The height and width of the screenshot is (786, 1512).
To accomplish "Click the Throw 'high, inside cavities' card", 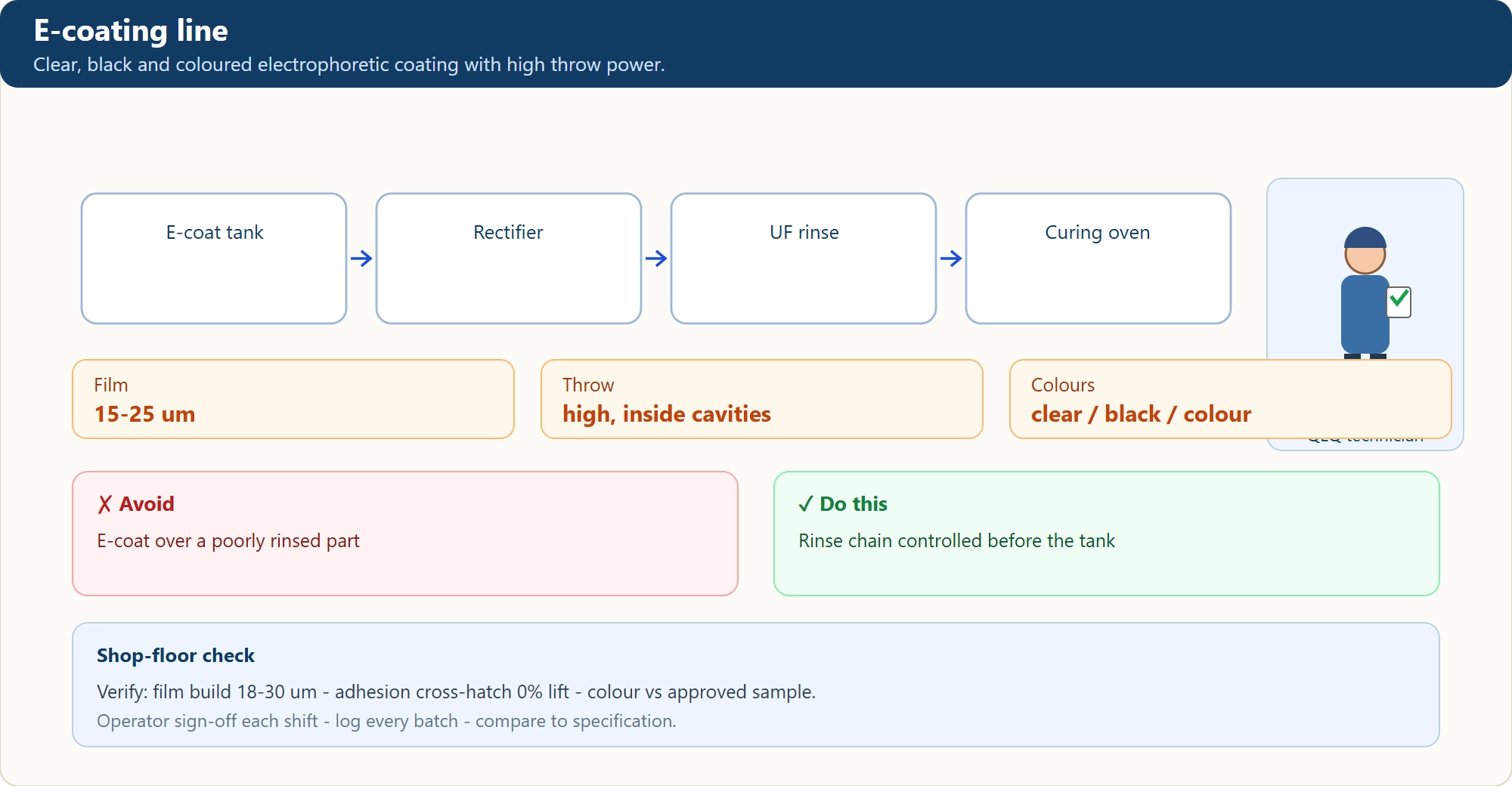I will coord(762,399).
